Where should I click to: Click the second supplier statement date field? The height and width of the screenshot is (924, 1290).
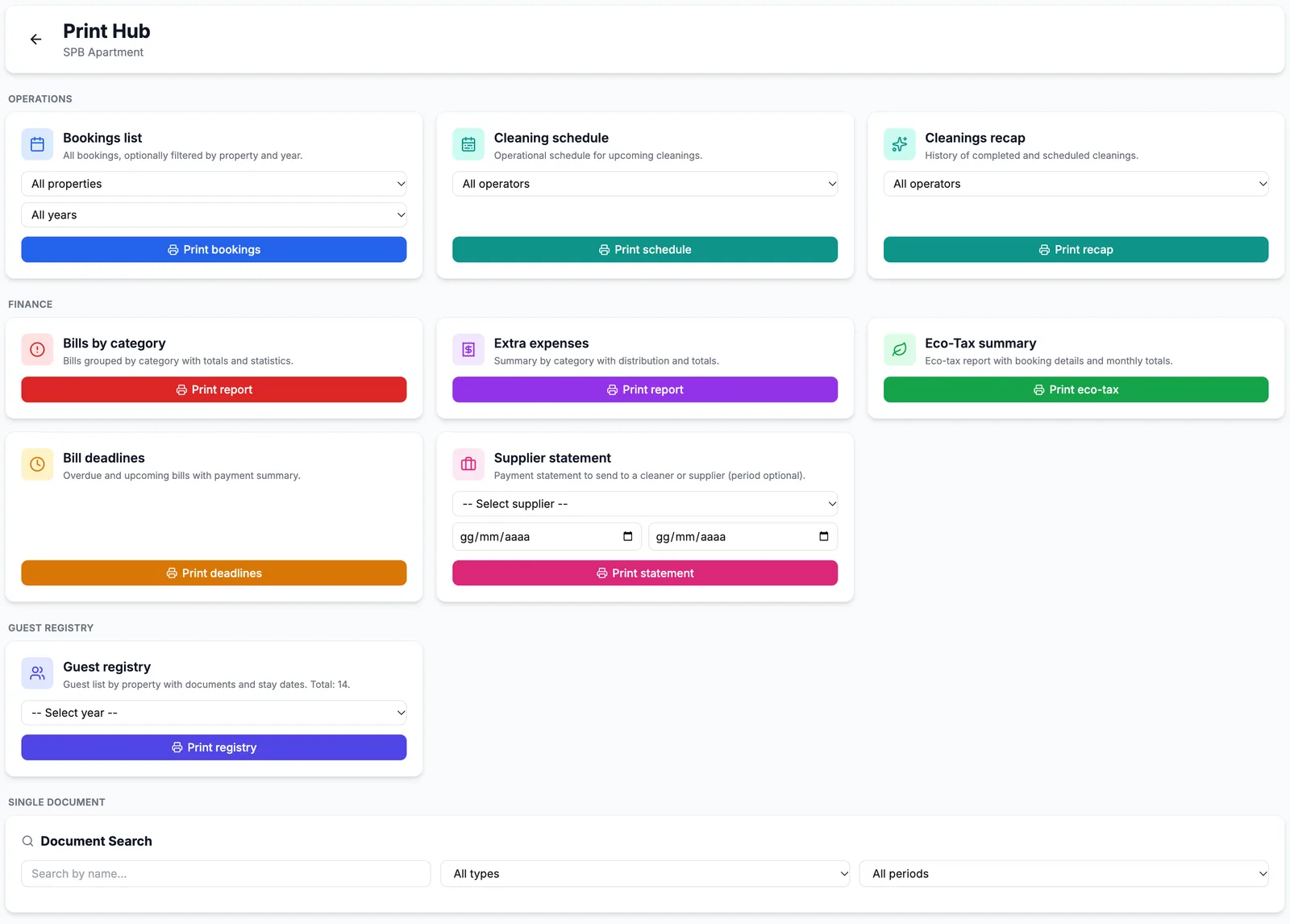coord(743,537)
